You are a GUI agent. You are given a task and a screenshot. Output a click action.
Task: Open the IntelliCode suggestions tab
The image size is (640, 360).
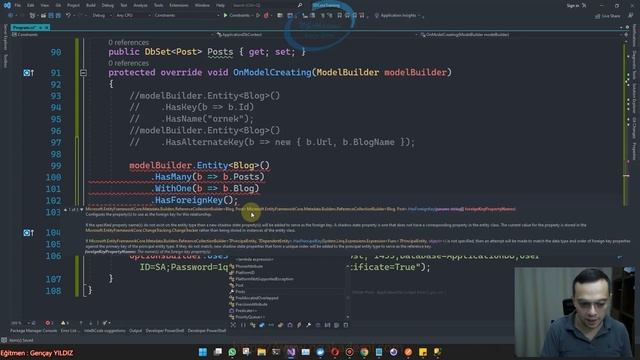(104, 331)
